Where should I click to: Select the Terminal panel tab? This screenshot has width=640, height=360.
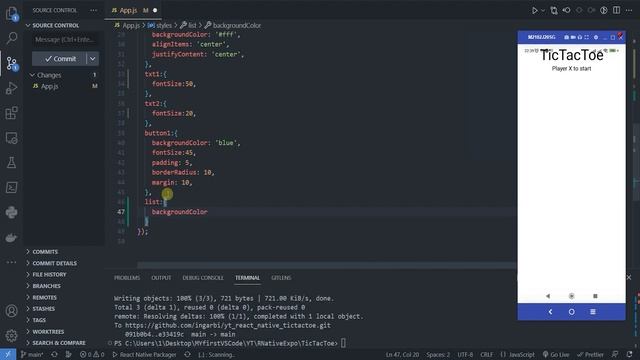[x=247, y=278]
